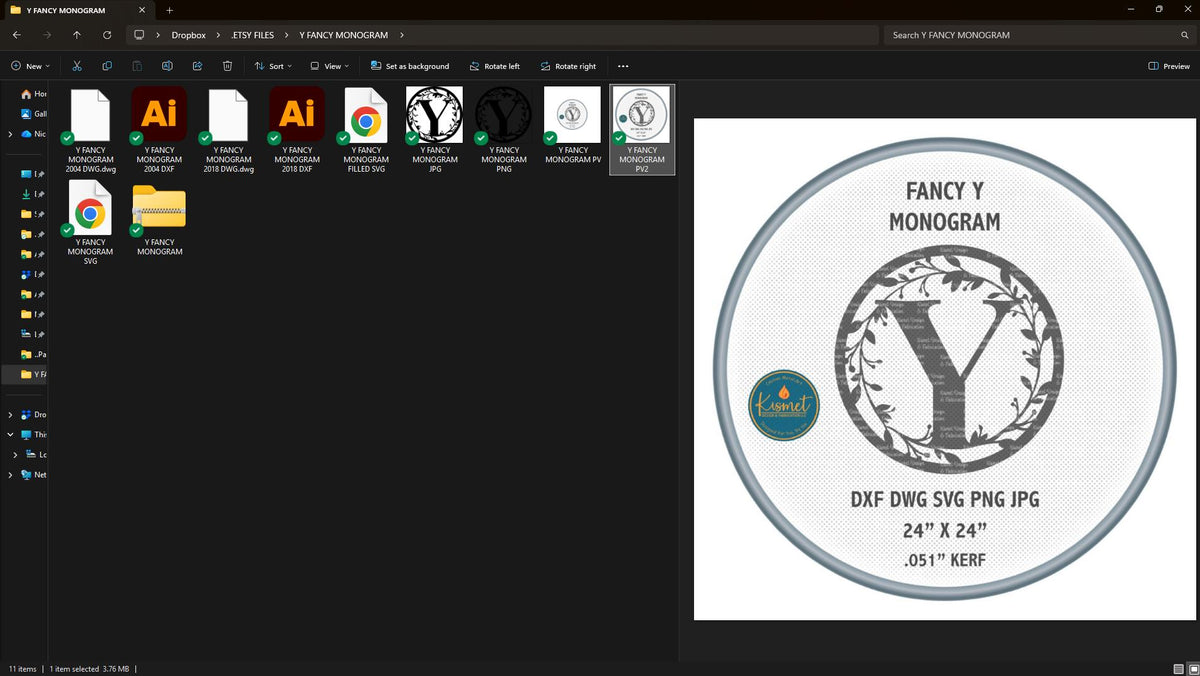Click the Rotate right button
Viewport: 1200px width, 676px height.
568,66
